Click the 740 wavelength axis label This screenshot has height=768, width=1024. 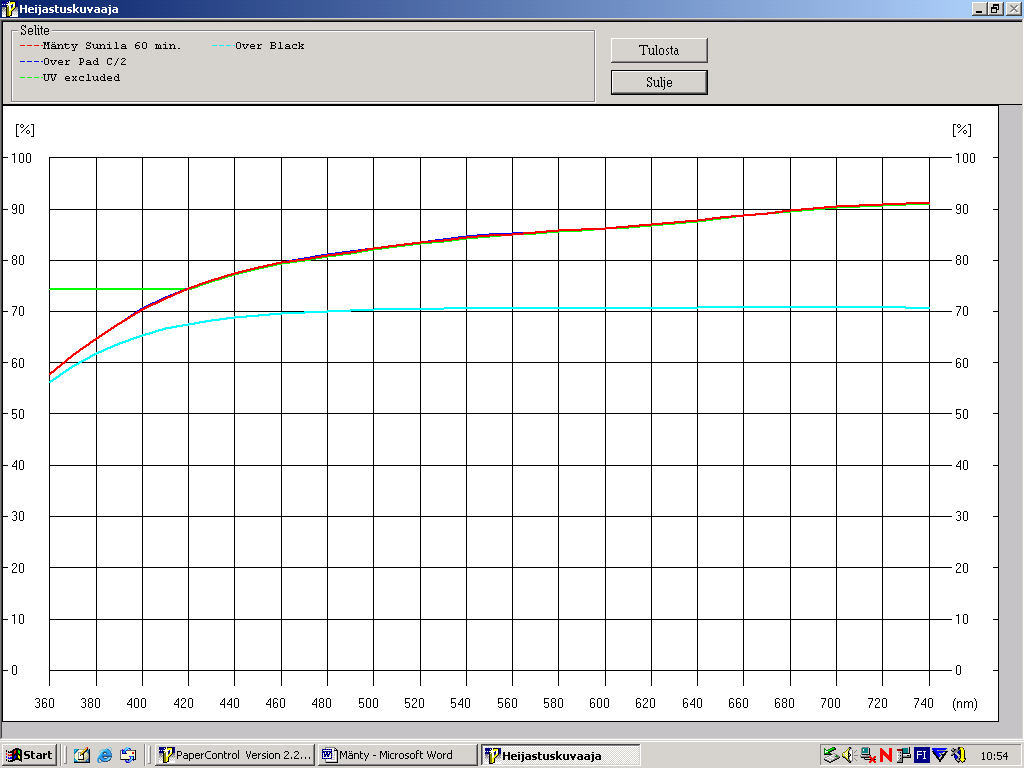tap(923, 703)
